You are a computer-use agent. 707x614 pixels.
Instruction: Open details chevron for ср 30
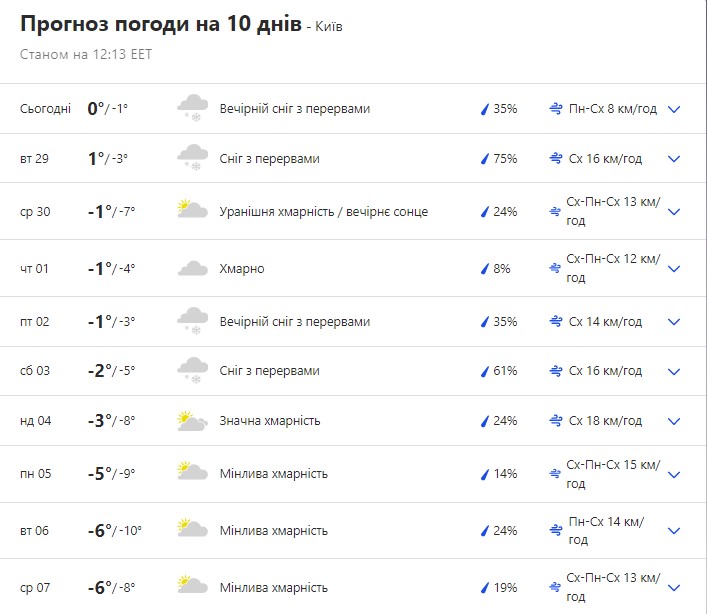[674, 211]
